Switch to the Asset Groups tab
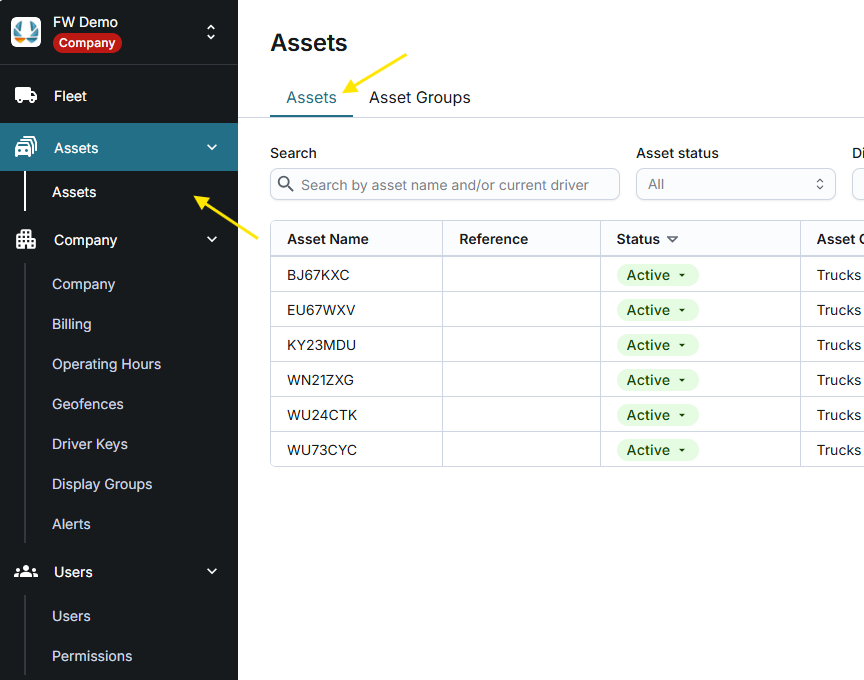 pyautogui.click(x=419, y=97)
